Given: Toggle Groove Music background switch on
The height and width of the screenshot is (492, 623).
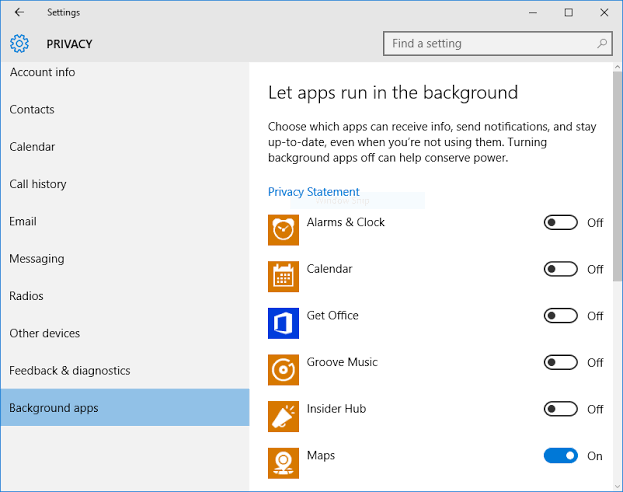Looking at the screenshot, I should (561, 362).
